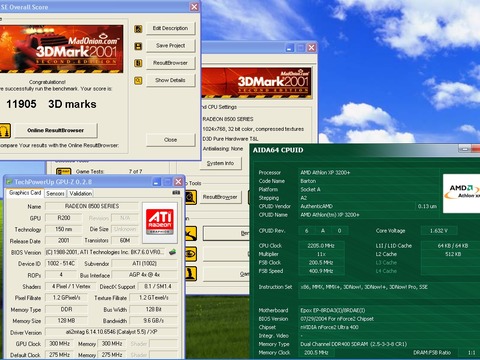Click the Motherboard value Epox EP-8RDA3
Screen dimensions: 480x360
[333, 310]
